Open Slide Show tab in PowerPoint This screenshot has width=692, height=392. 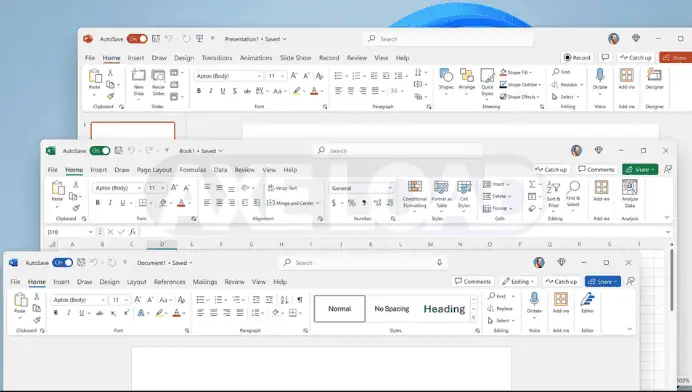click(295, 58)
